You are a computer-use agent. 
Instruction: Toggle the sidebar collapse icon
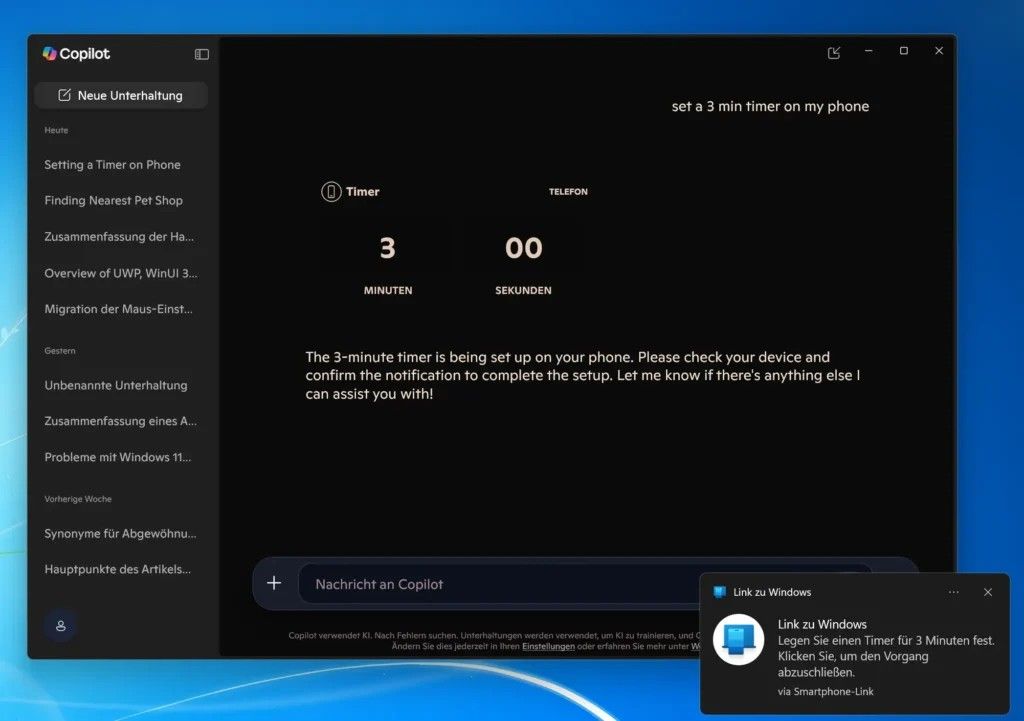pos(202,54)
